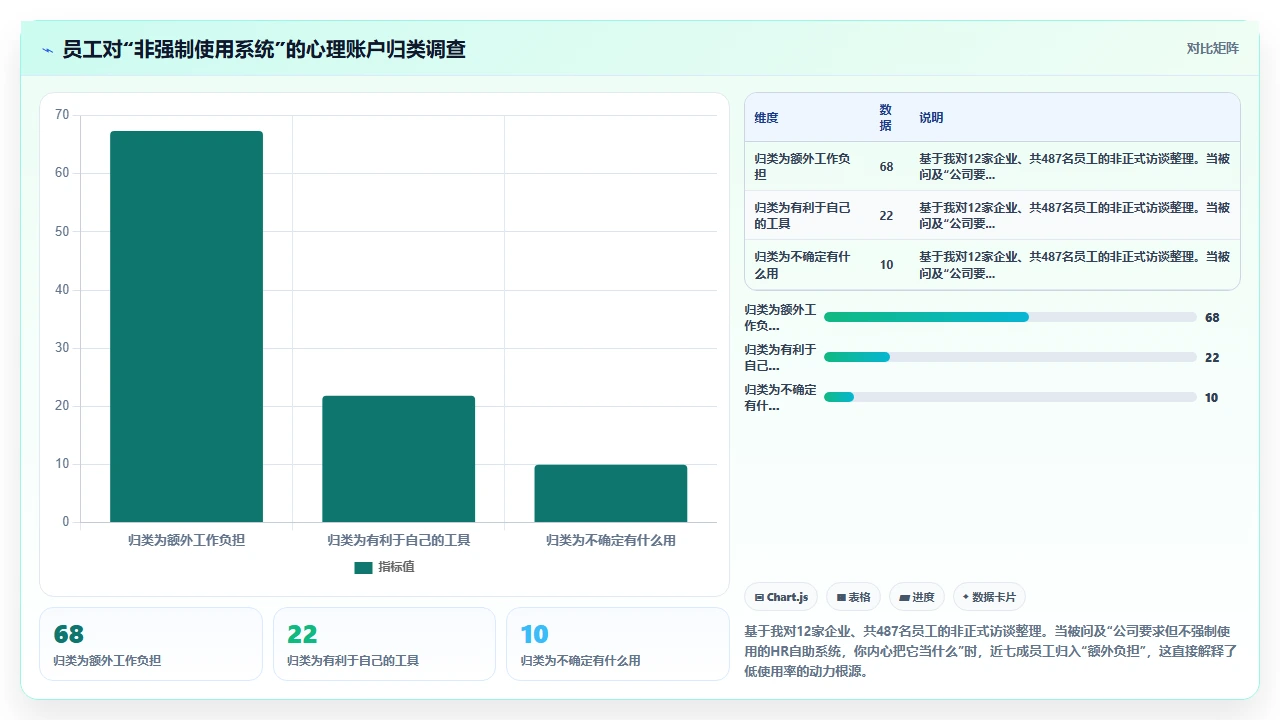
Task: Click the Chart.js tag
Action: pos(781,597)
